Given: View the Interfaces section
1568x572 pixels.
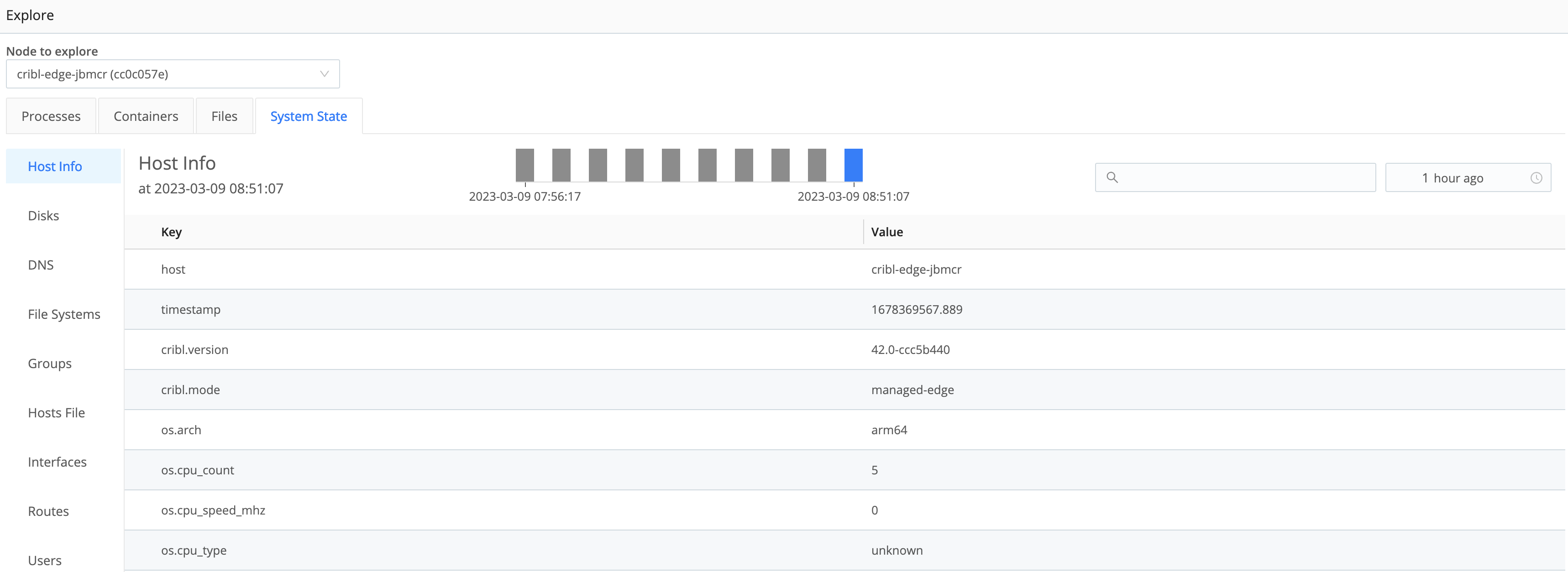Looking at the screenshot, I should pos(57,462).
